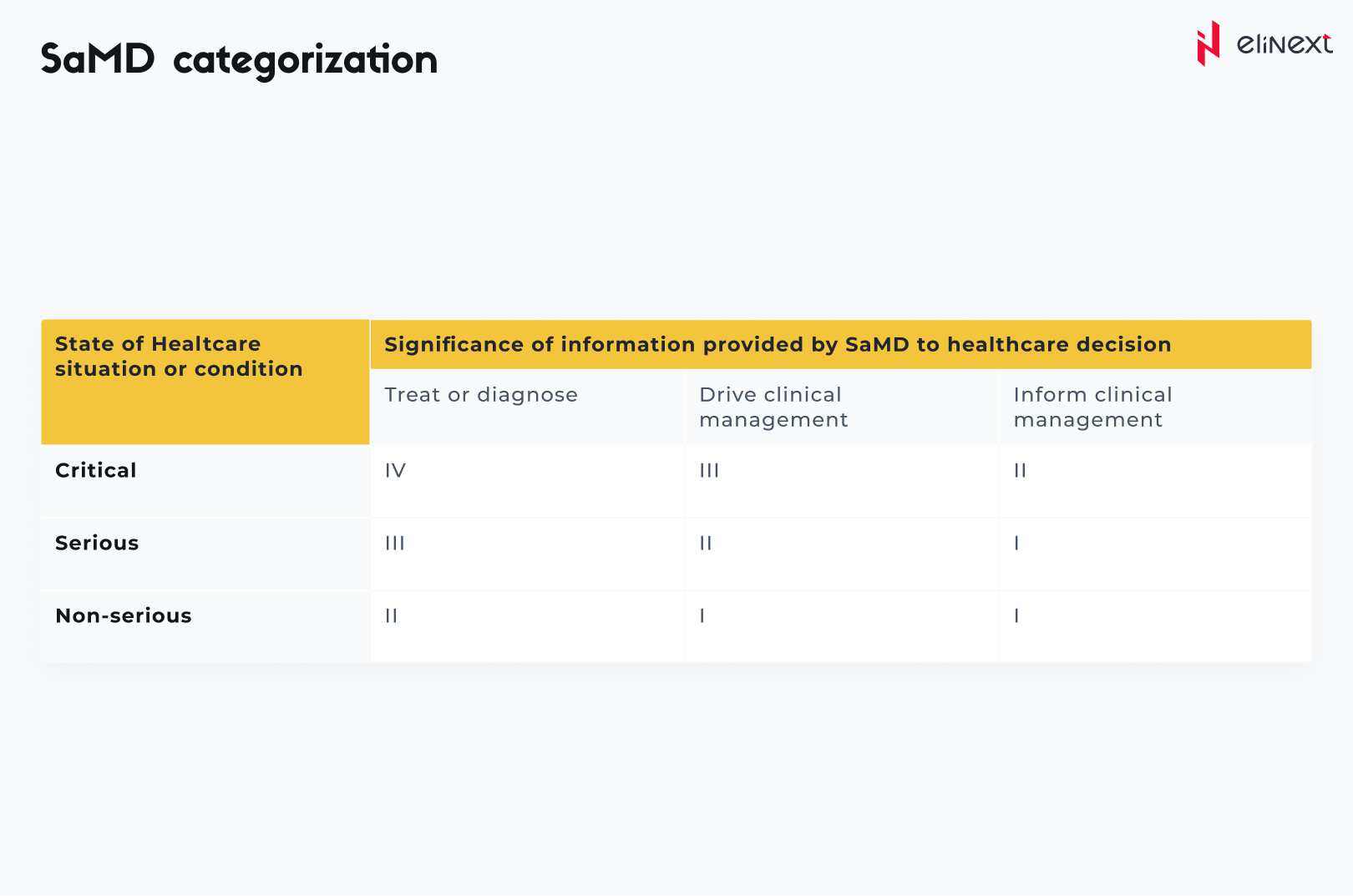Click Serious row's Drive clinical management cell
Screen dimensions: 1353x896
(x=706, y=544)
